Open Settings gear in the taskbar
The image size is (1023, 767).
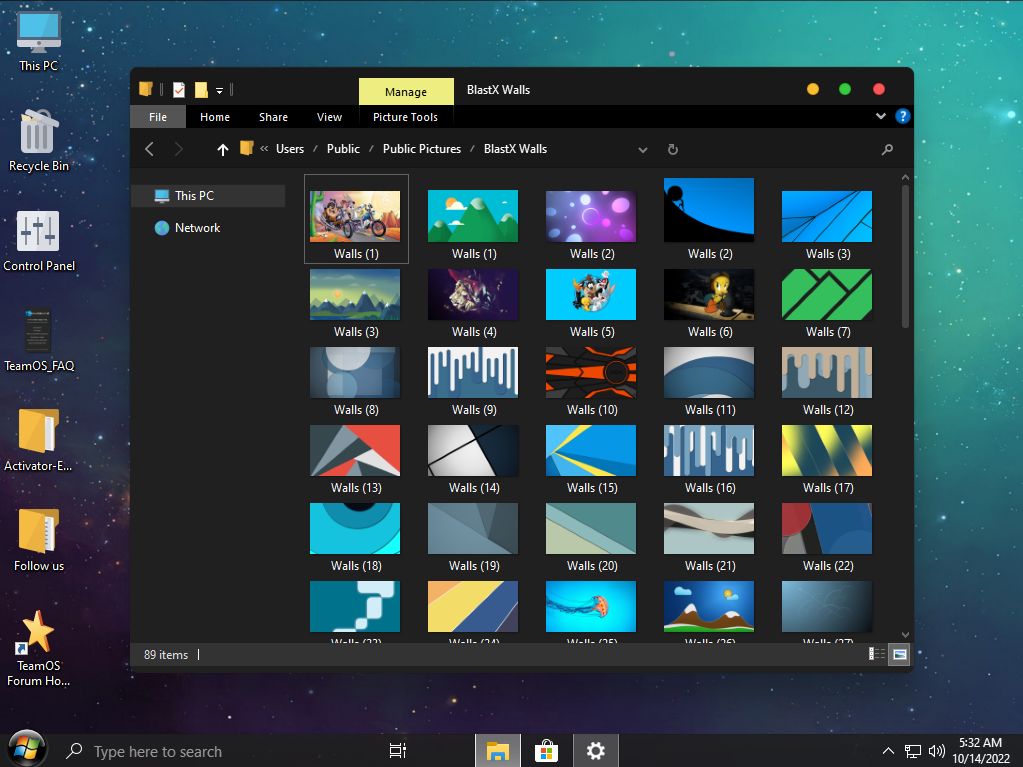pos(596,751)
